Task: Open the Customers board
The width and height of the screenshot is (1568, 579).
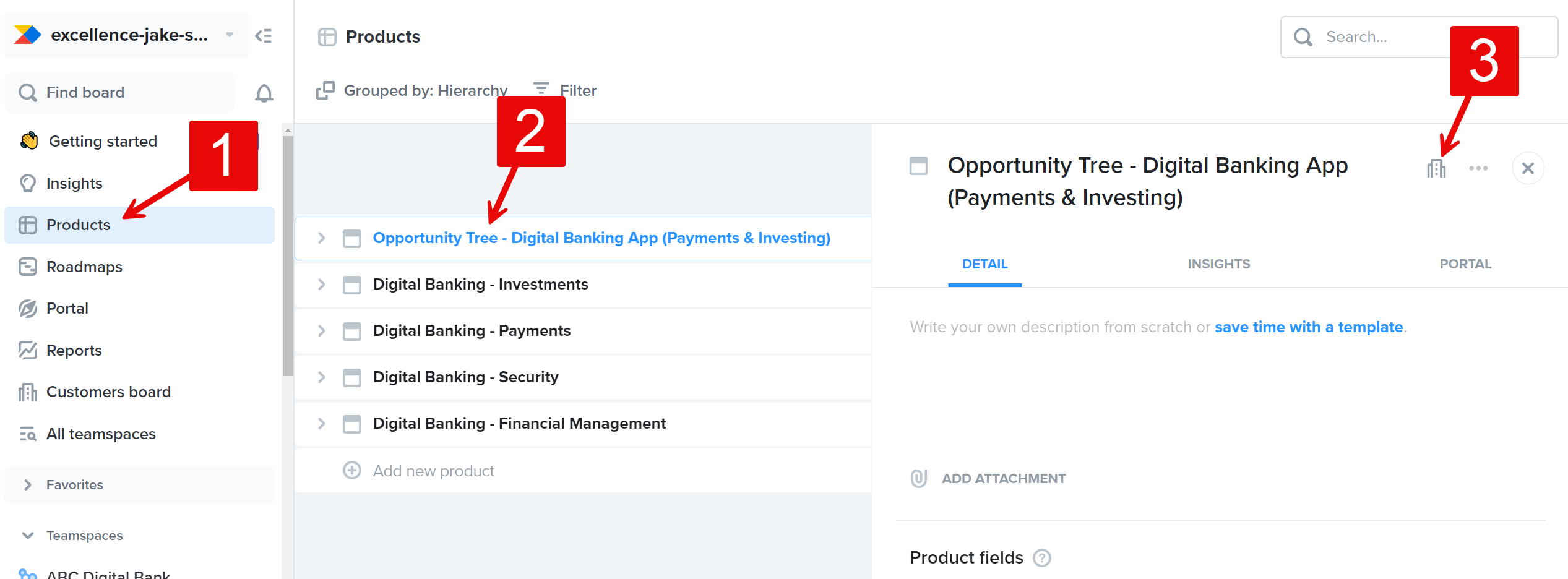Action: (109, 392)
